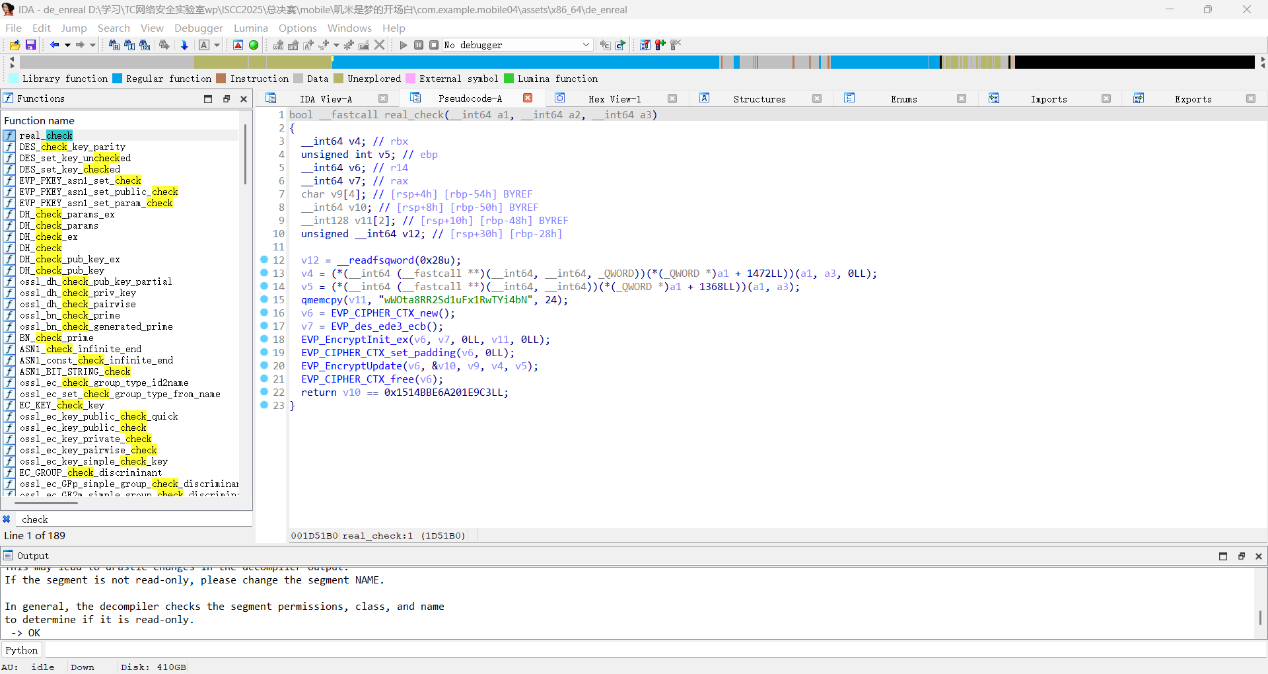Jump forward using the grey right arrow
1268x674 pixels.
pos(80,45)
